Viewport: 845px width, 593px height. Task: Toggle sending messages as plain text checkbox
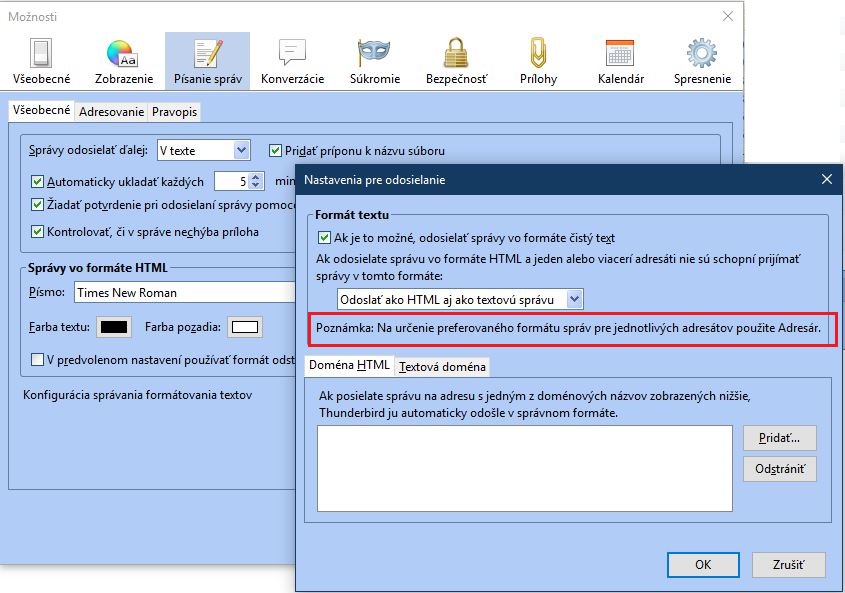324,238
